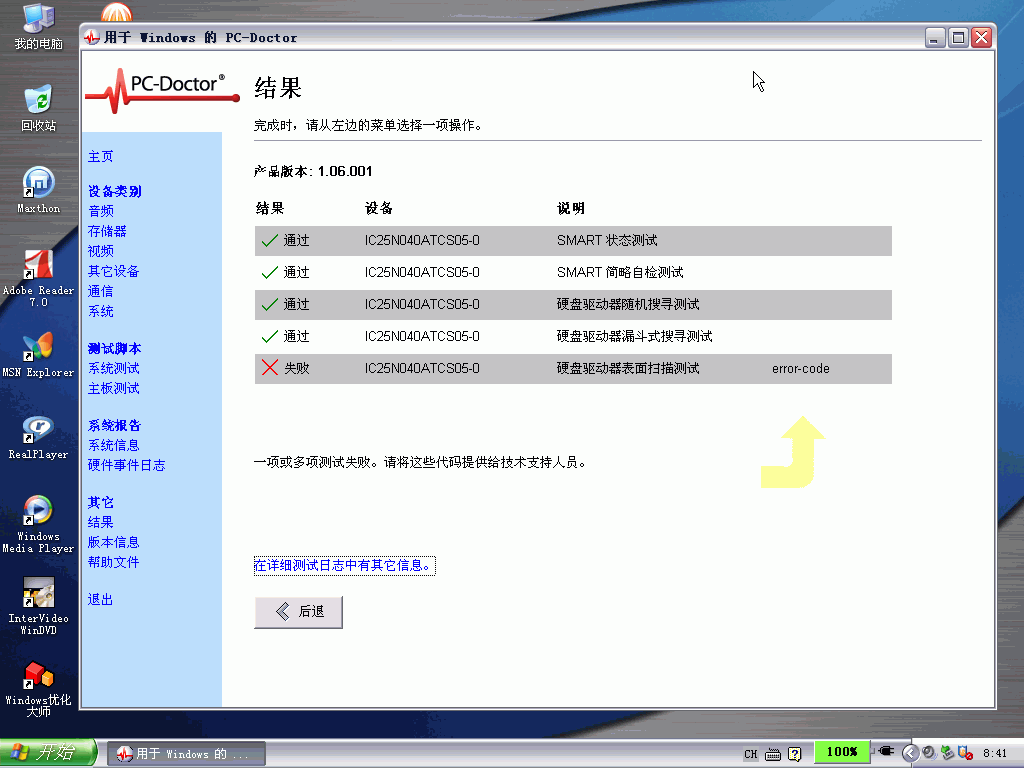Run 主板测试 script
This screenshot has height=768, width=1024.
(114, 389)
